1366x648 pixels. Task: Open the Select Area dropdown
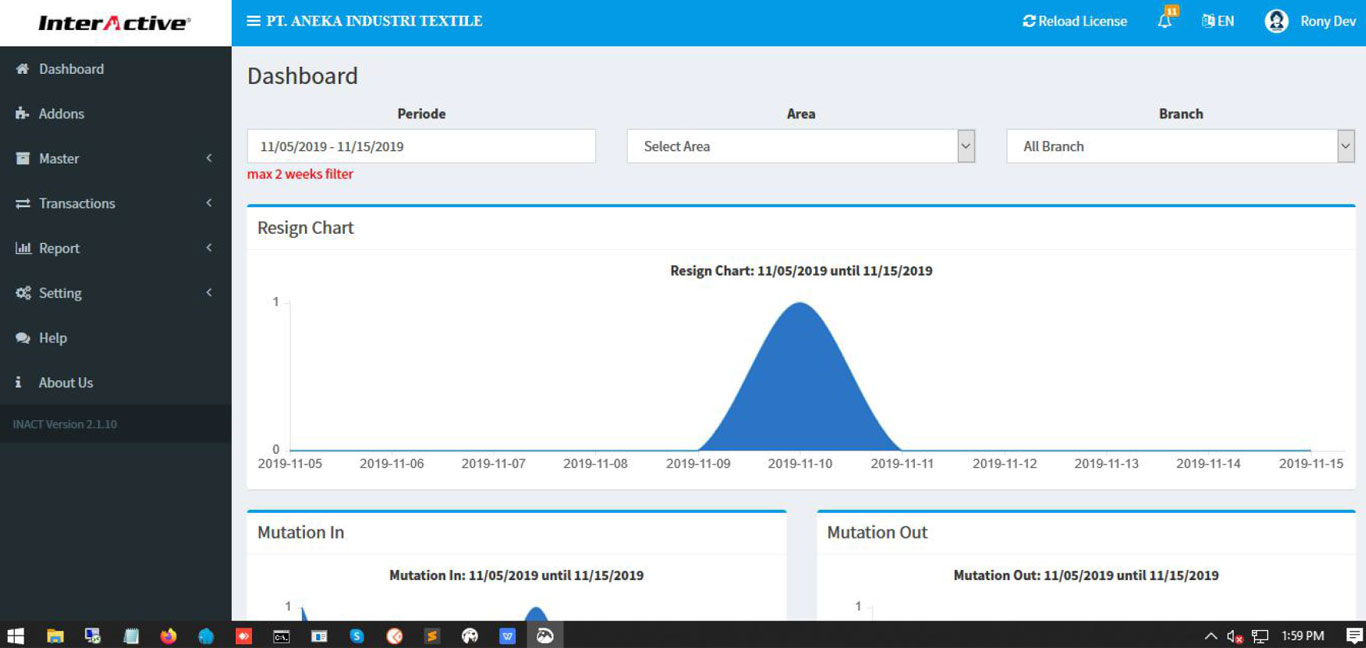click(800, 146)
